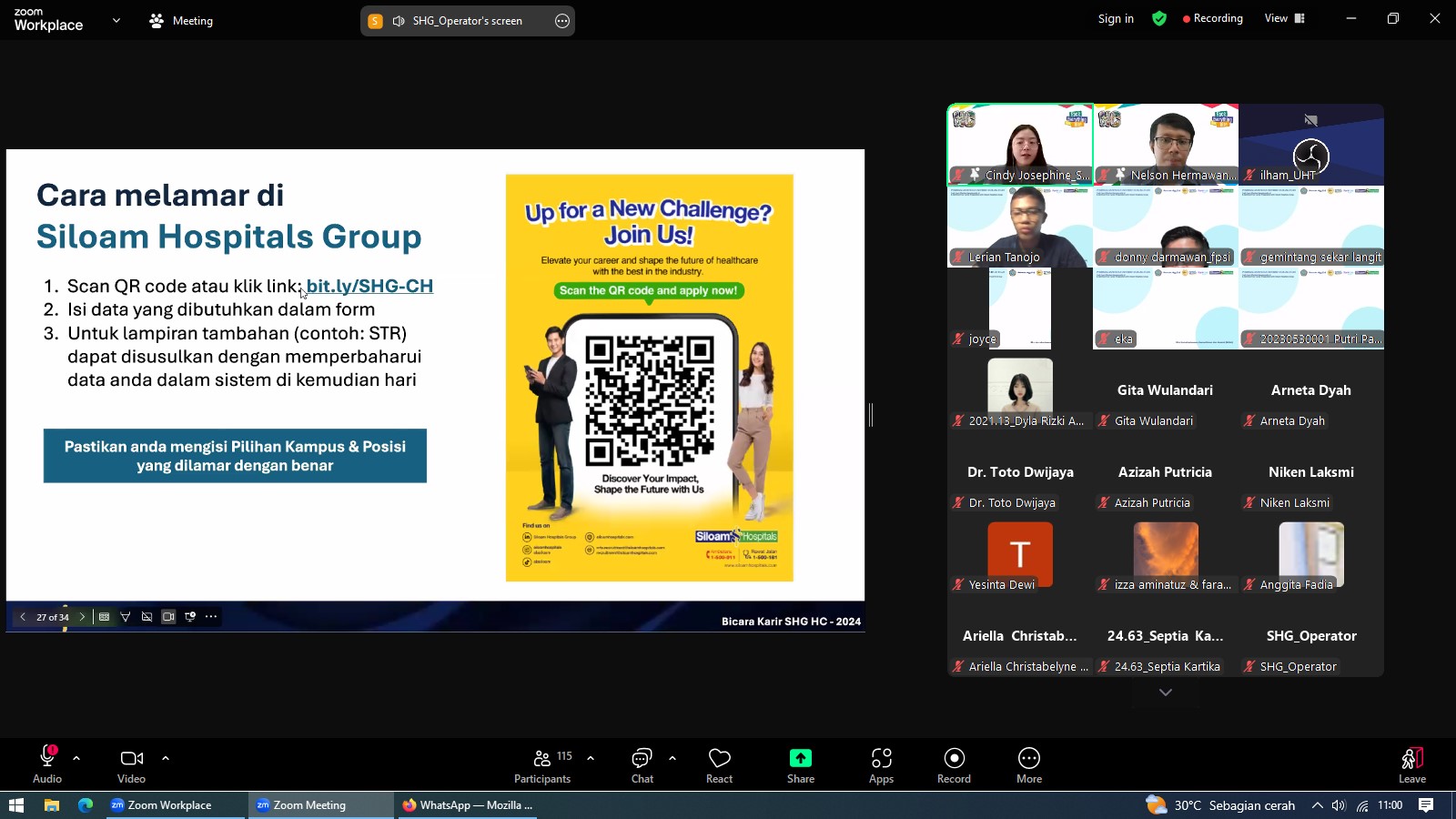Open the More options menu
The width and height of the screenshot is (1456, 819).
[1029, 765]
